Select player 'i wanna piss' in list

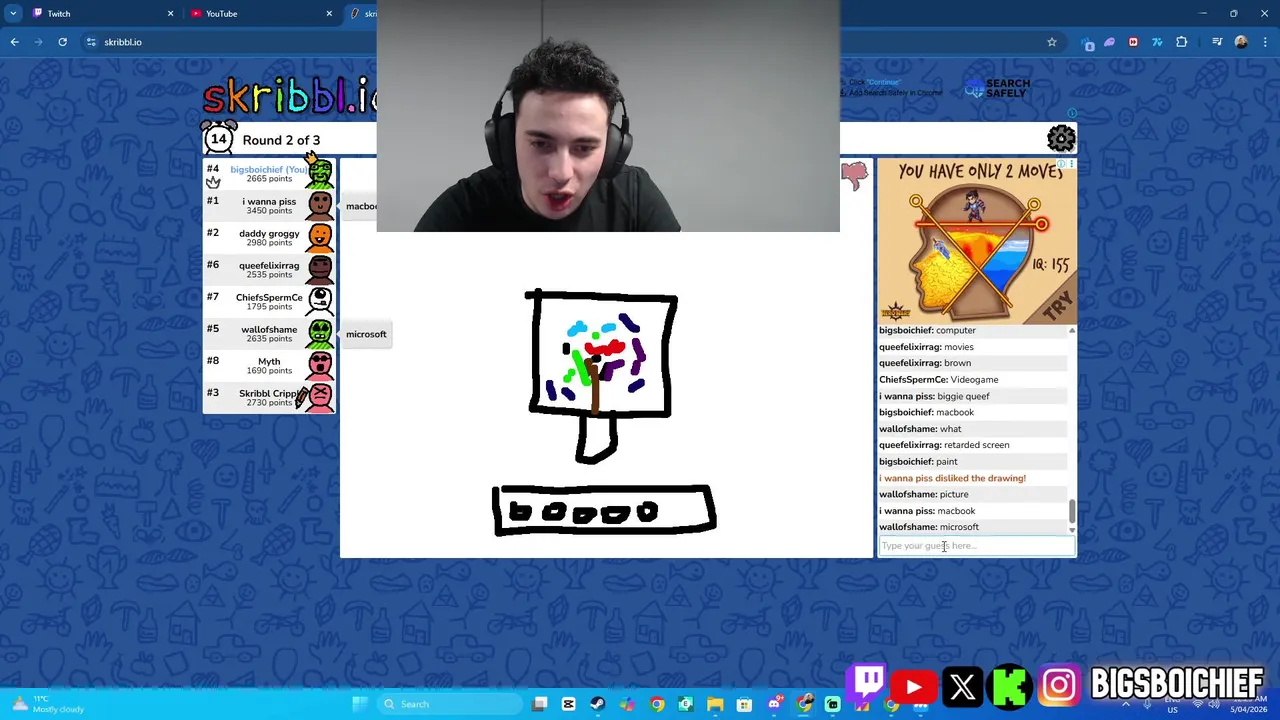click(269, 205)
